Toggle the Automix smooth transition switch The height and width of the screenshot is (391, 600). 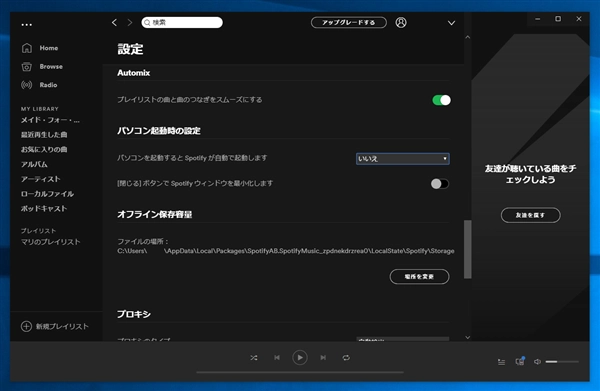pyautogui.click(x=441, y=100)
